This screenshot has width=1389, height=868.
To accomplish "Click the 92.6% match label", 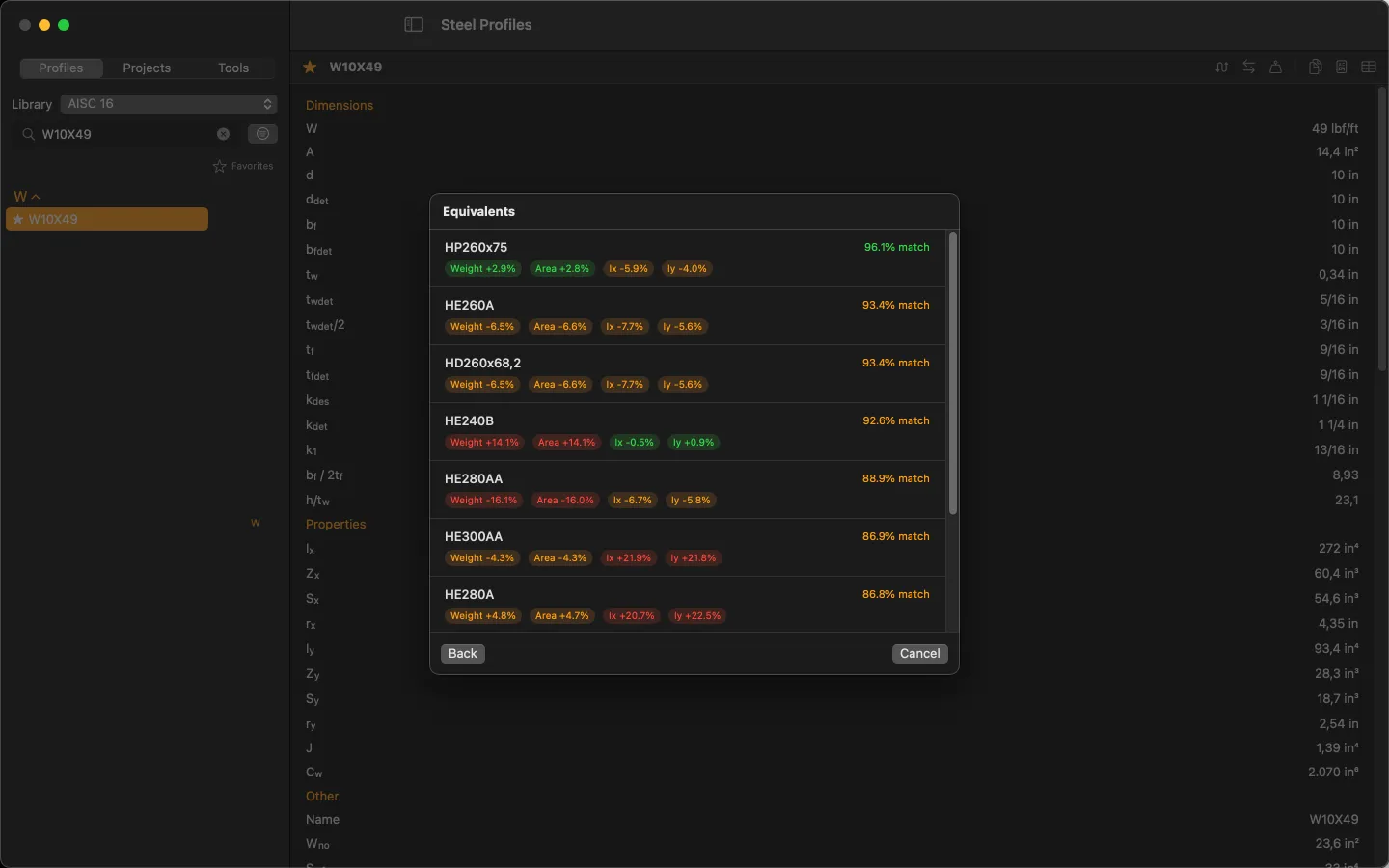I will (896, 420).
